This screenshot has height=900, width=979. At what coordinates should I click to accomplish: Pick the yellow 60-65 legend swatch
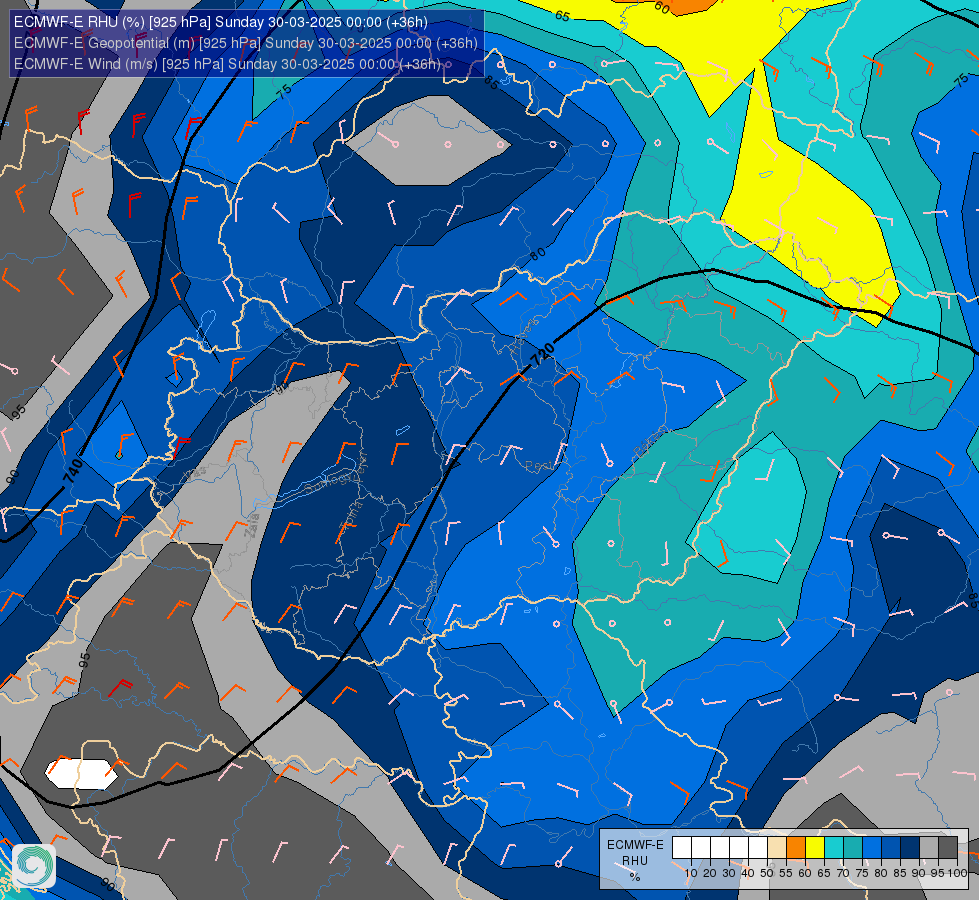click(815, 848)
